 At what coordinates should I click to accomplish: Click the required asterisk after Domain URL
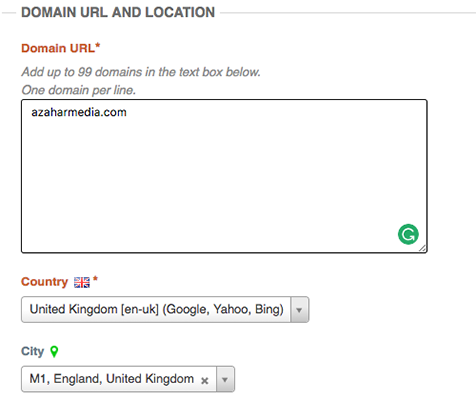pos(98,46)
